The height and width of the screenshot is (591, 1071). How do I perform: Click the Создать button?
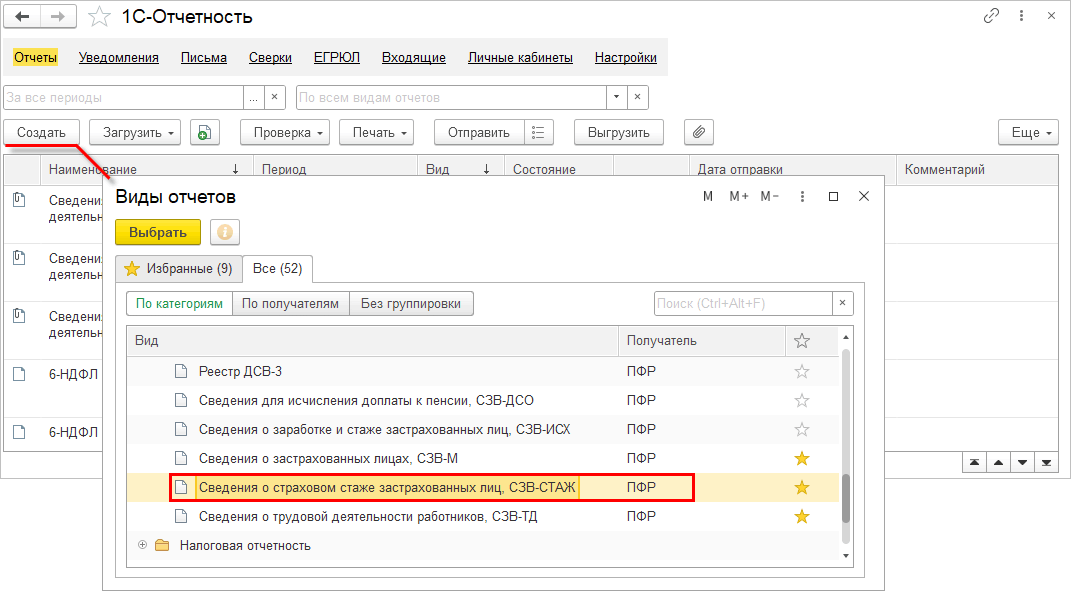point(41,133)
